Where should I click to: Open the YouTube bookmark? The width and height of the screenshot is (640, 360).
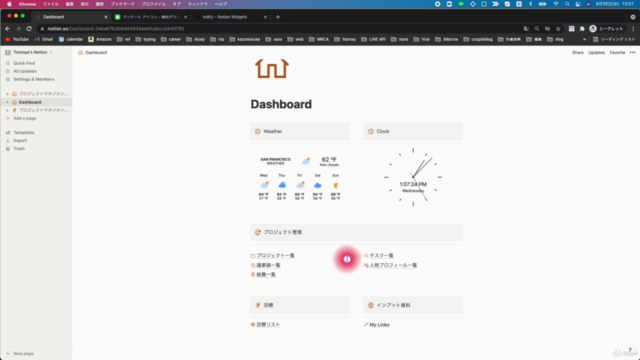point(17,39)
